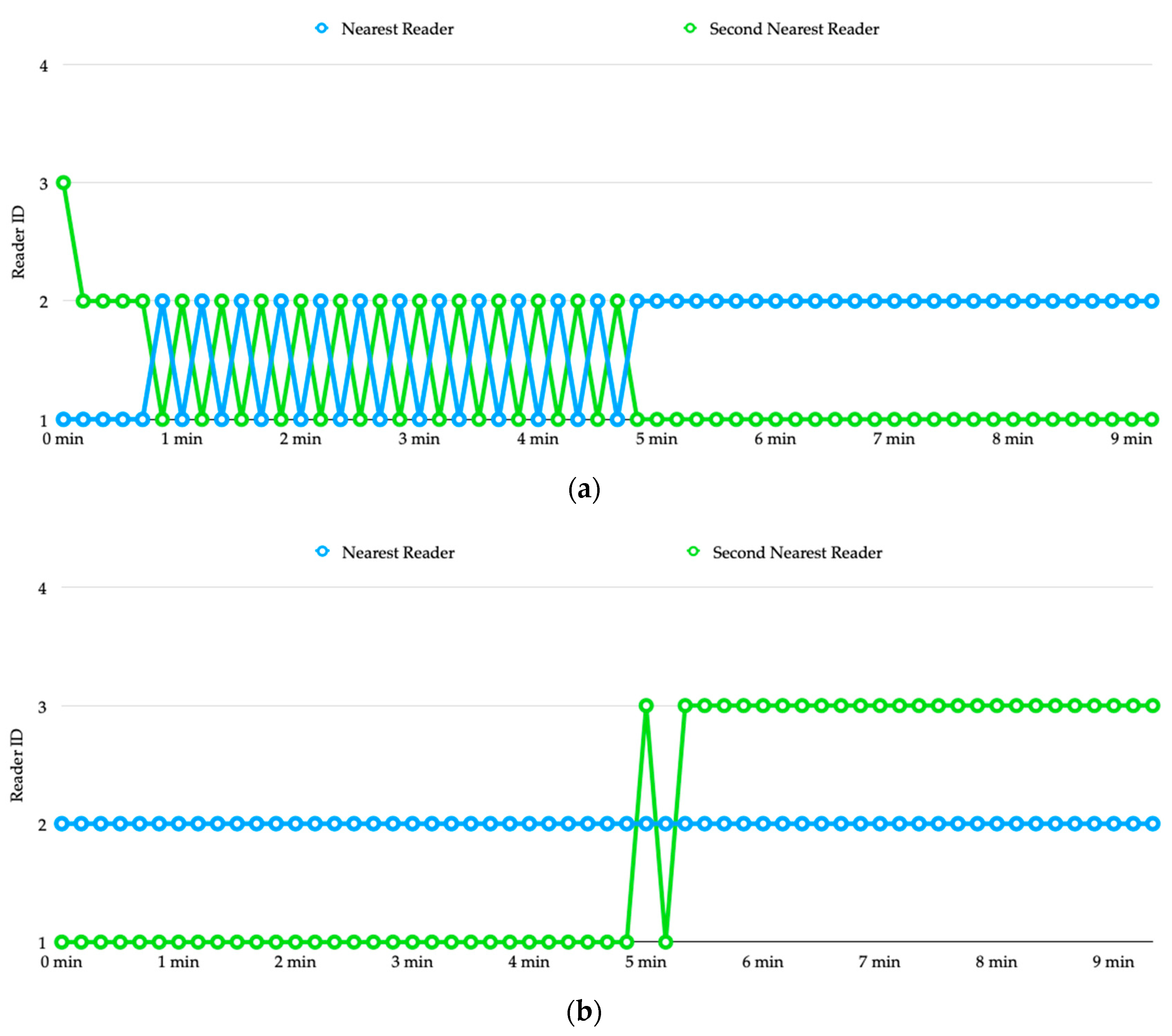Screen dimensions: 1172x1036
Task: Click Second Nearest Reader legend marker in chart (b)
Action: (x=693, y=552)
